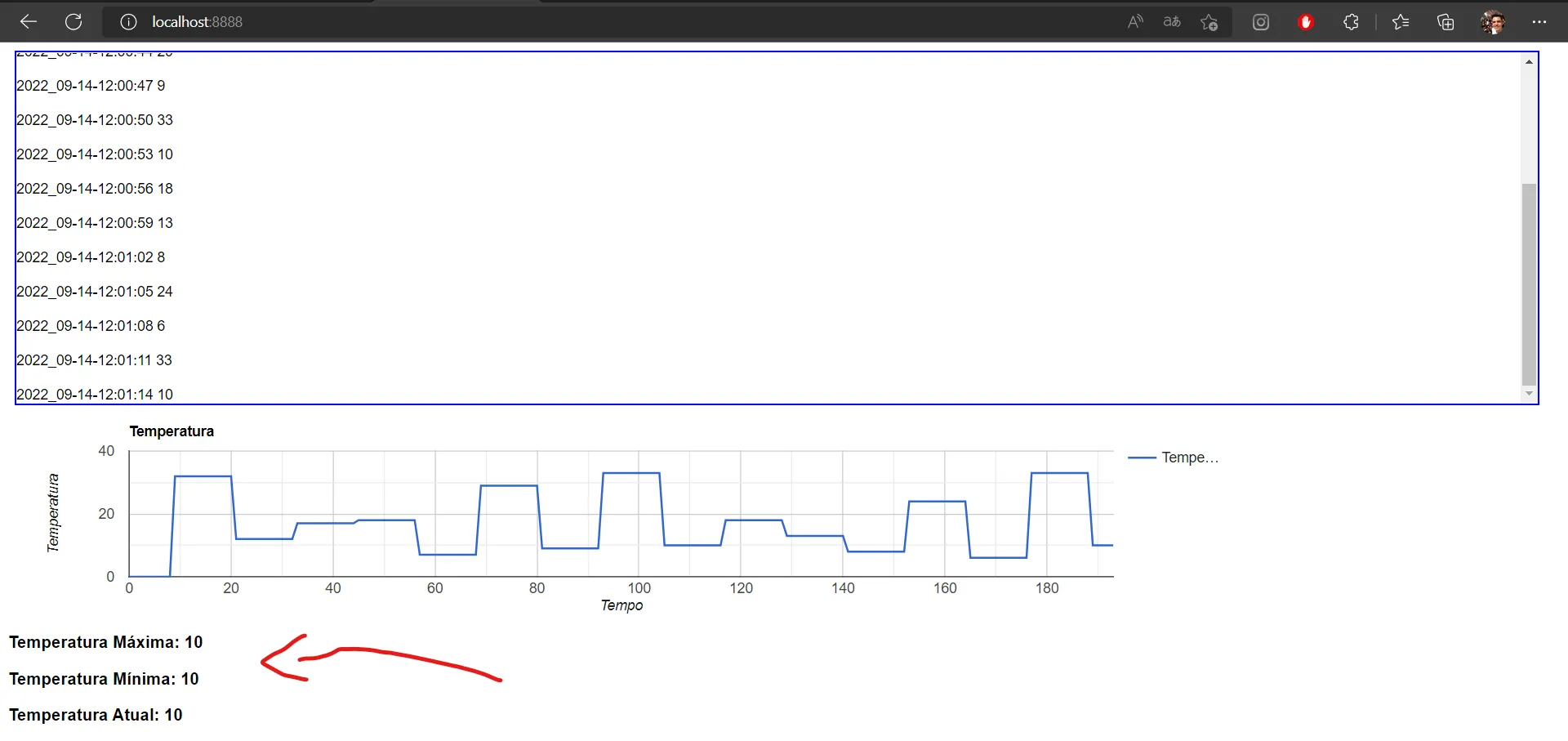Click scroll down arrow in log box
This screenshot has height=741, width=1568.
[1529, 394]
